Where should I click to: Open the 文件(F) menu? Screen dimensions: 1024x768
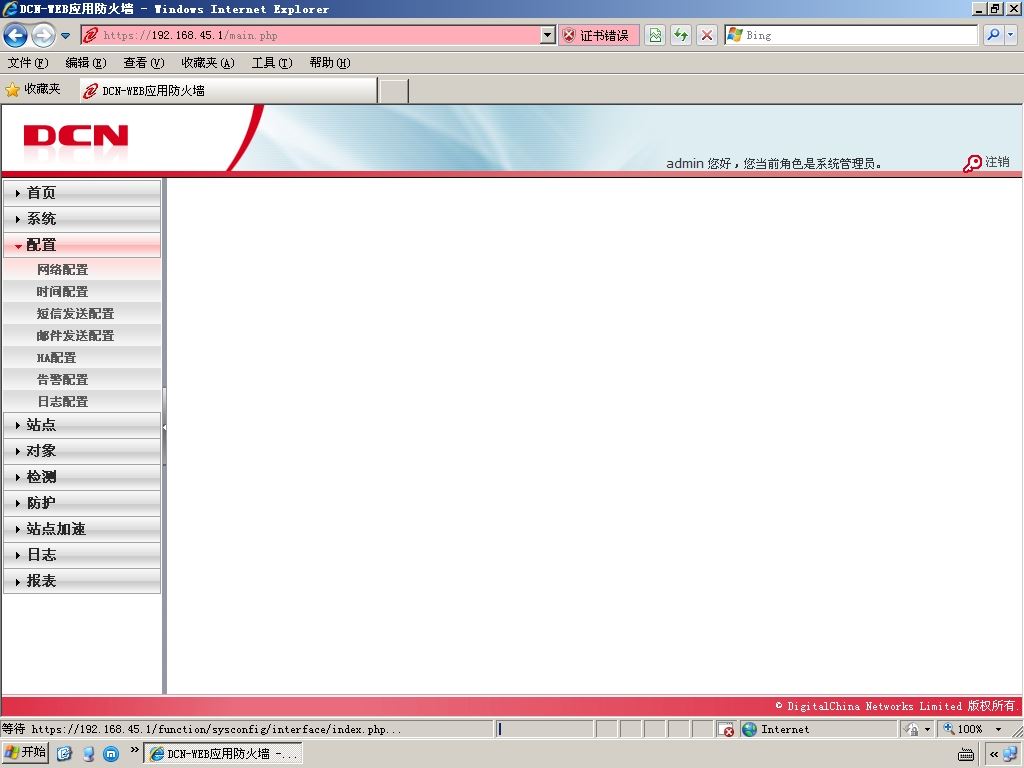pos(28,63)
